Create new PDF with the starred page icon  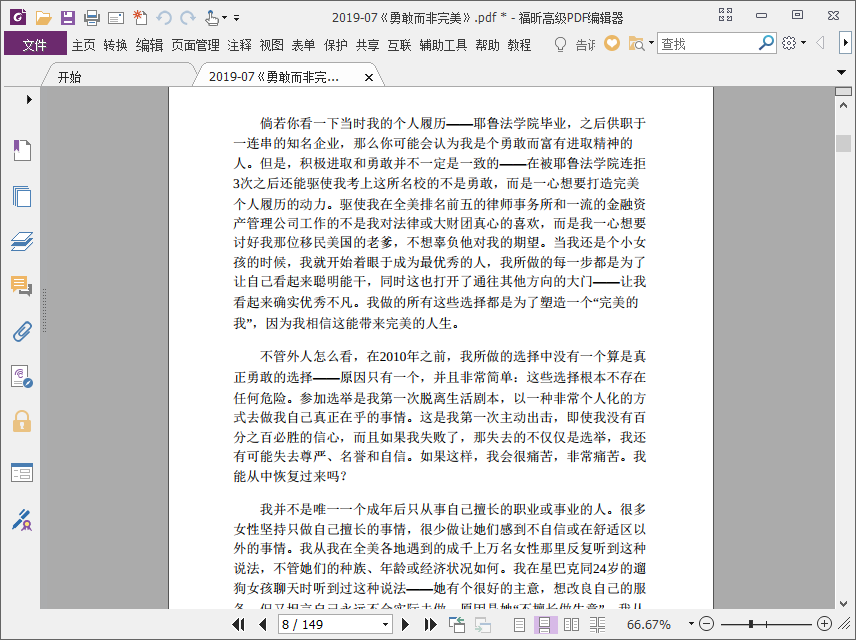(x=140, y=17)
